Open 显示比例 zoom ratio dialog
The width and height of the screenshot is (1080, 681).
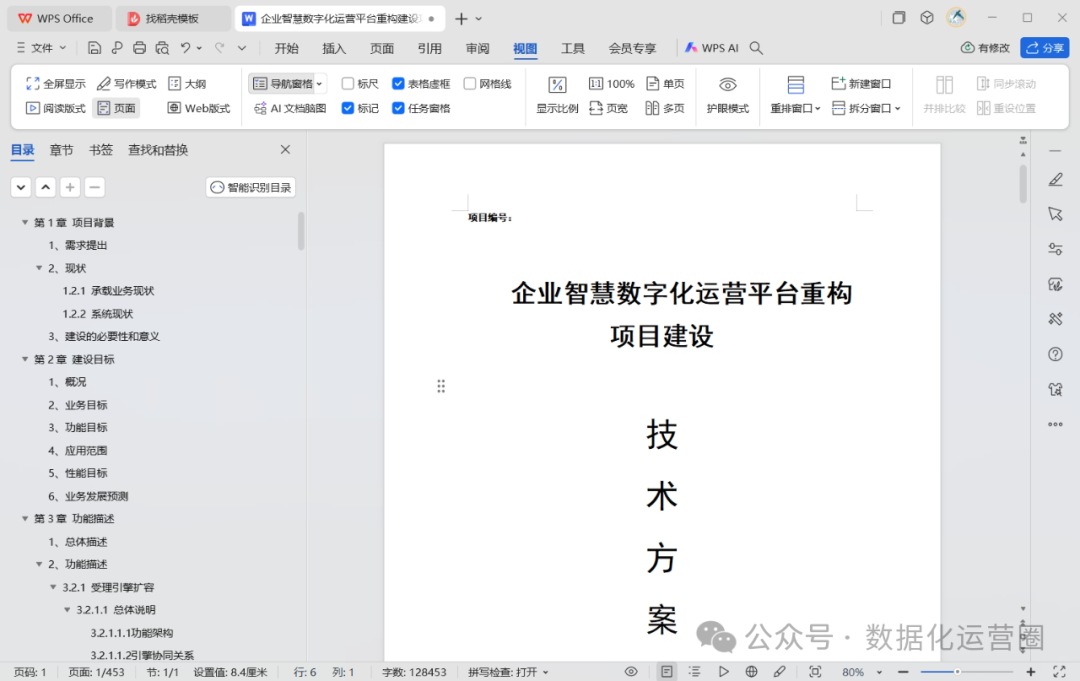[557, 96]
